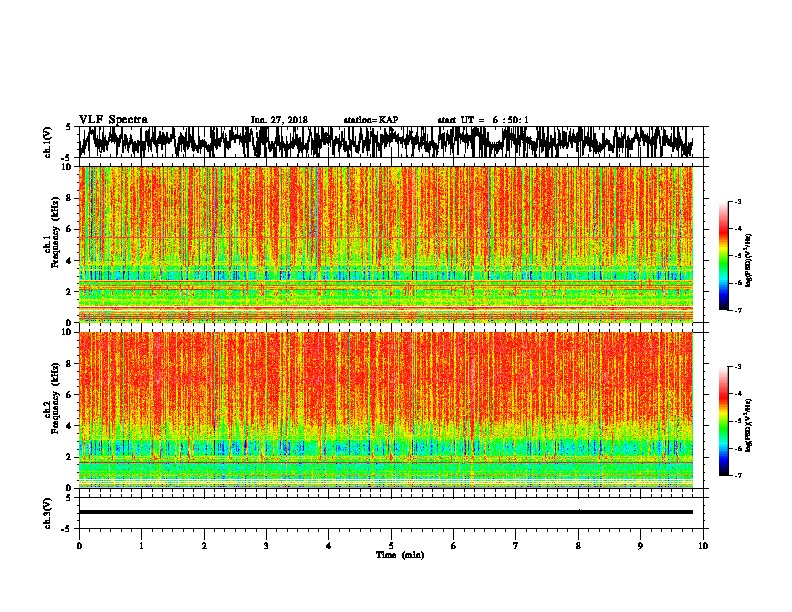Click the "-5" tick on ch.2 color bar
792x612 pixels.
click(737, 421)
